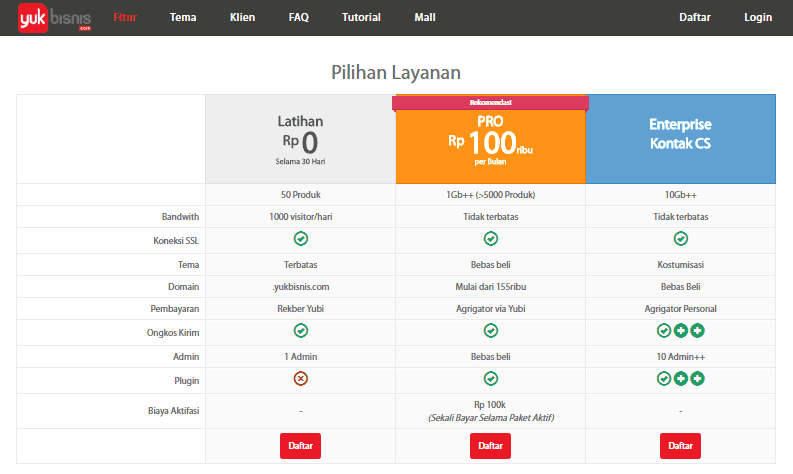Click Ongkos Kirim checkmark in PRO column
Image resolution: width=793 pixels, height=474 pixels.
[x=490, y=330]
